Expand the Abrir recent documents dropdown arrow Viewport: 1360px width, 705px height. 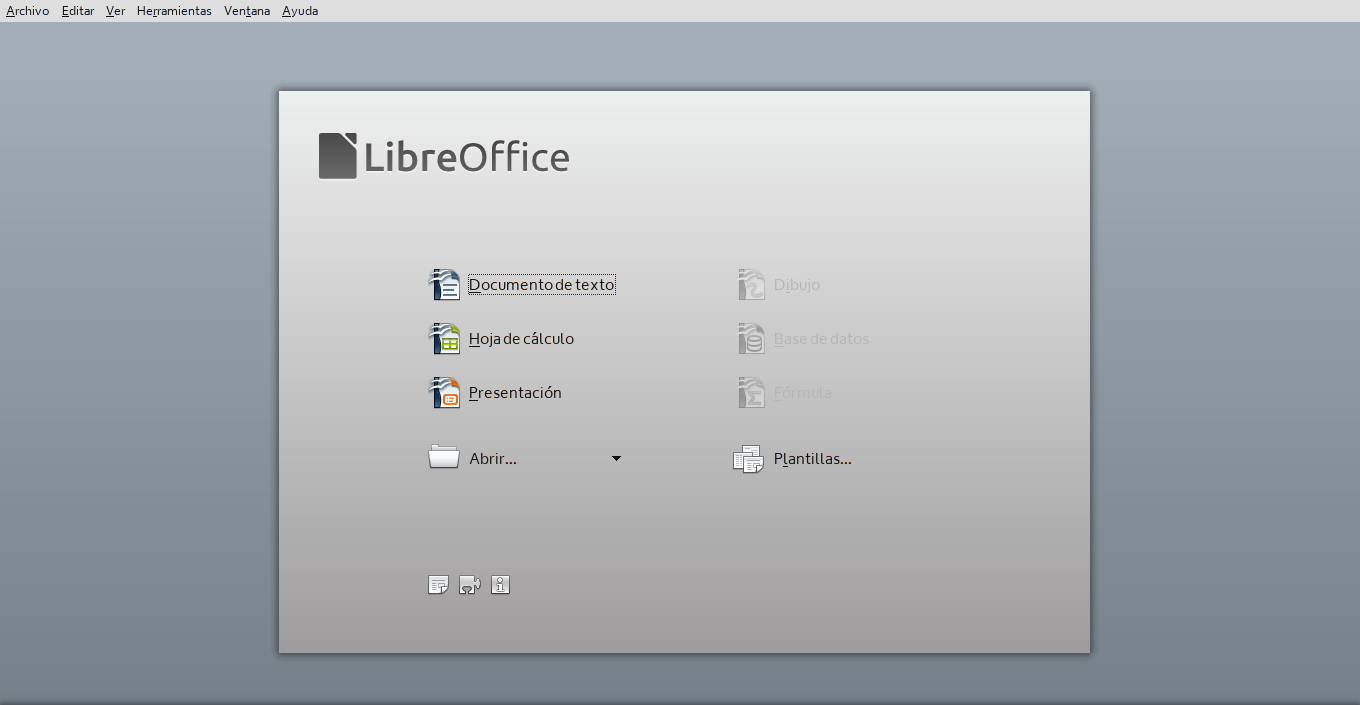point(616,459)
